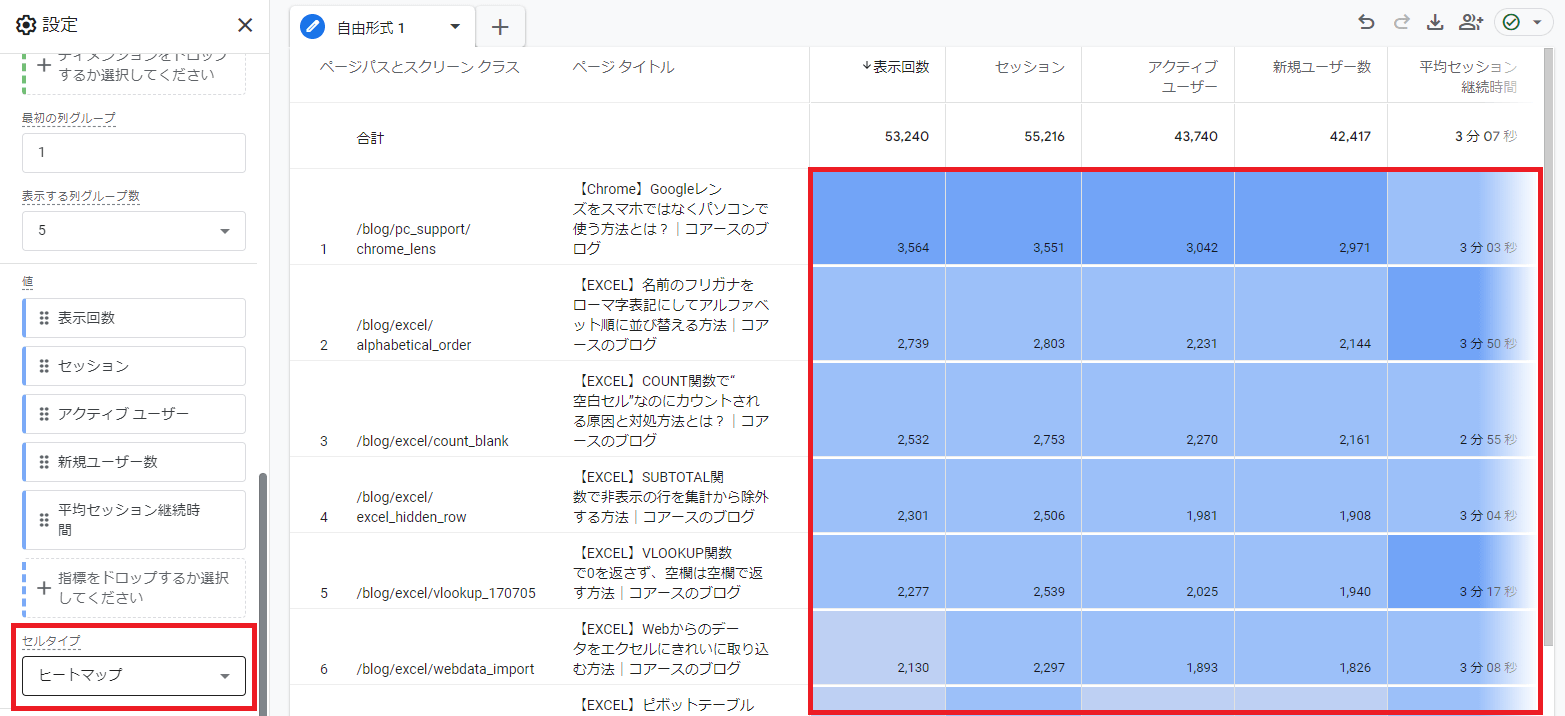Click the drag handle on セッション metric

tap(43, 366)
